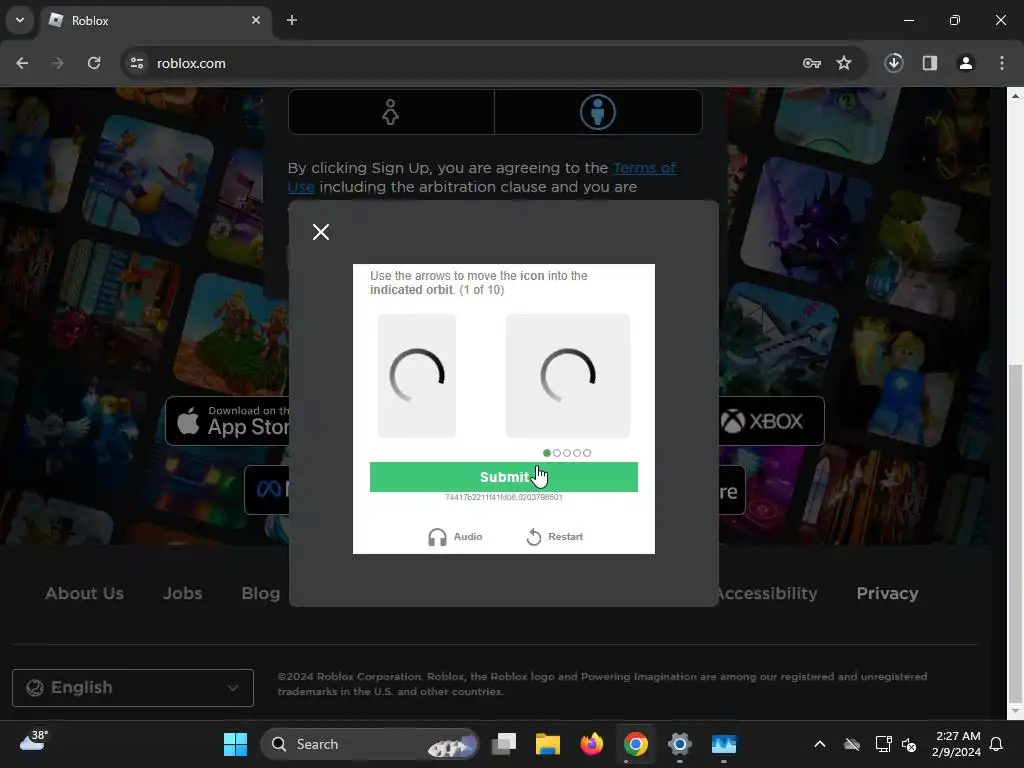
Task: Open File Explorer from the taskbar
Action: coord(548,744)
